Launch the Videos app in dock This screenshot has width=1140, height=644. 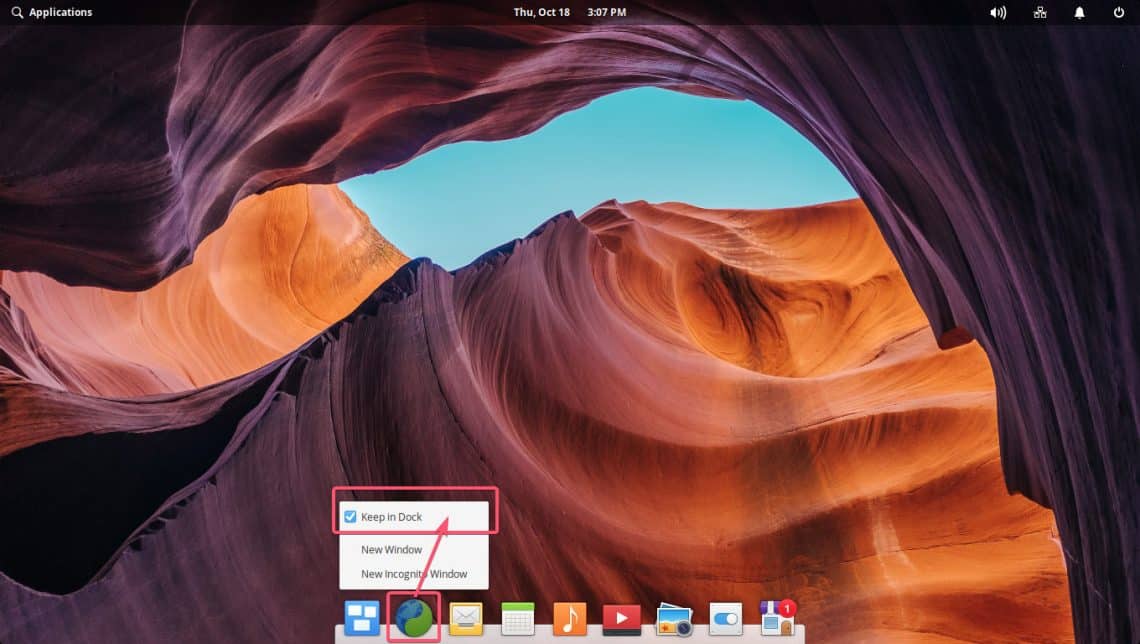[x=622, y=619]
